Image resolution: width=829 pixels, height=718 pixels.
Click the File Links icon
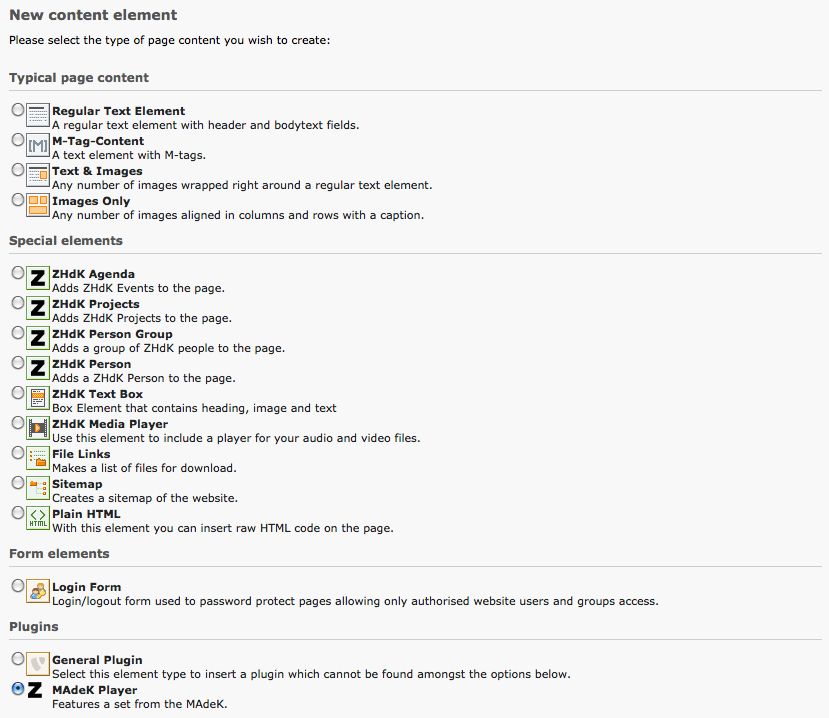[x=38, y=458]
